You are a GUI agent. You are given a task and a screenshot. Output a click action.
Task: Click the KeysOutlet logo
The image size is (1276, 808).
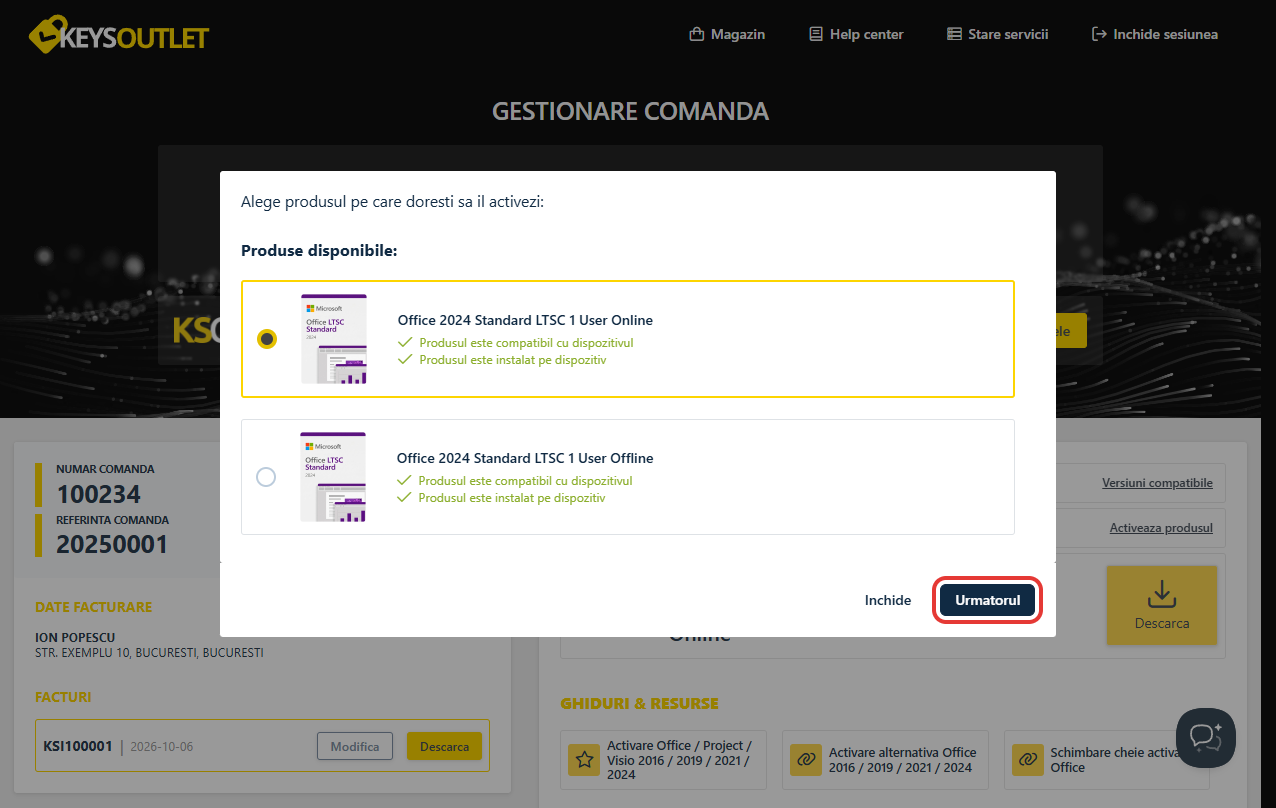(x=119, y=35)
